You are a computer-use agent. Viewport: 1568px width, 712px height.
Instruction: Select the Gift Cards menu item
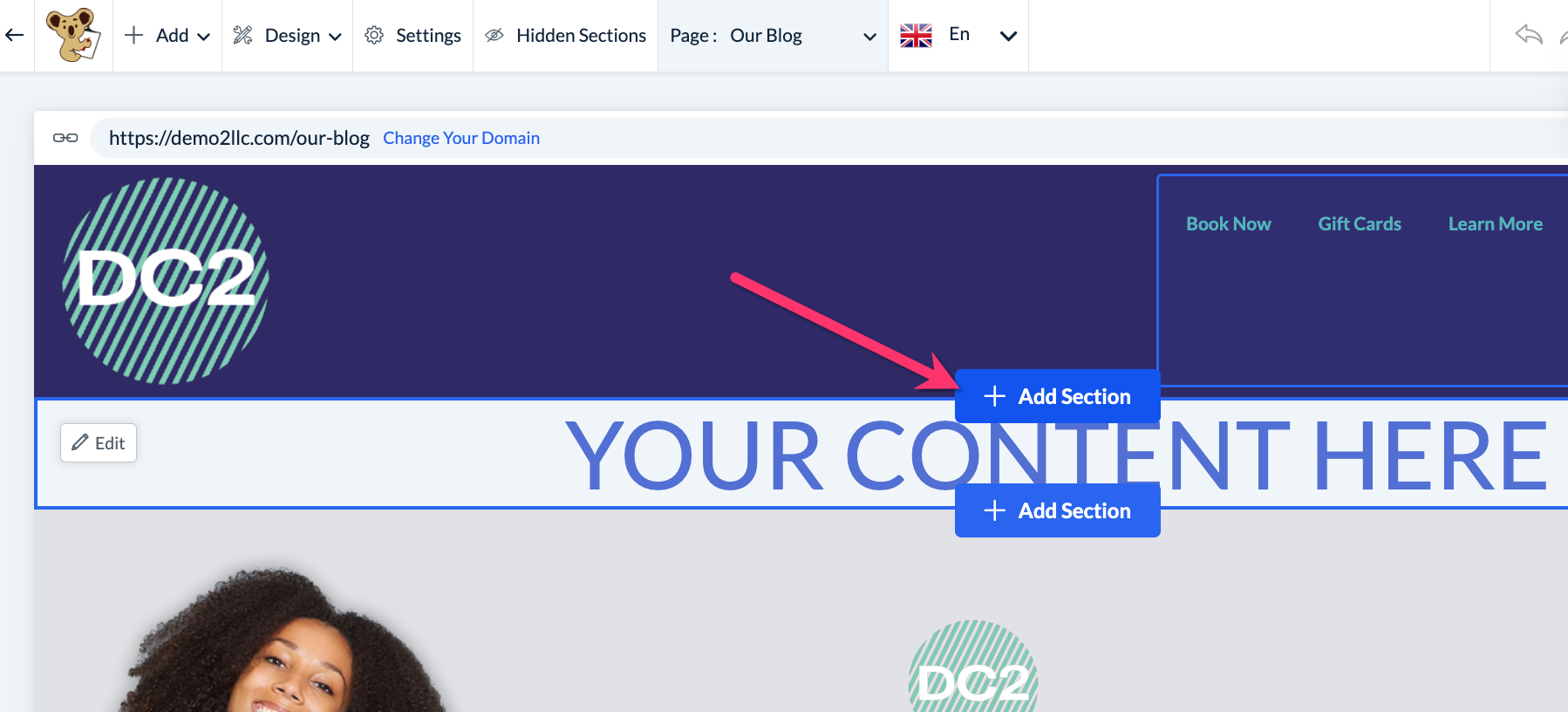1360,224
